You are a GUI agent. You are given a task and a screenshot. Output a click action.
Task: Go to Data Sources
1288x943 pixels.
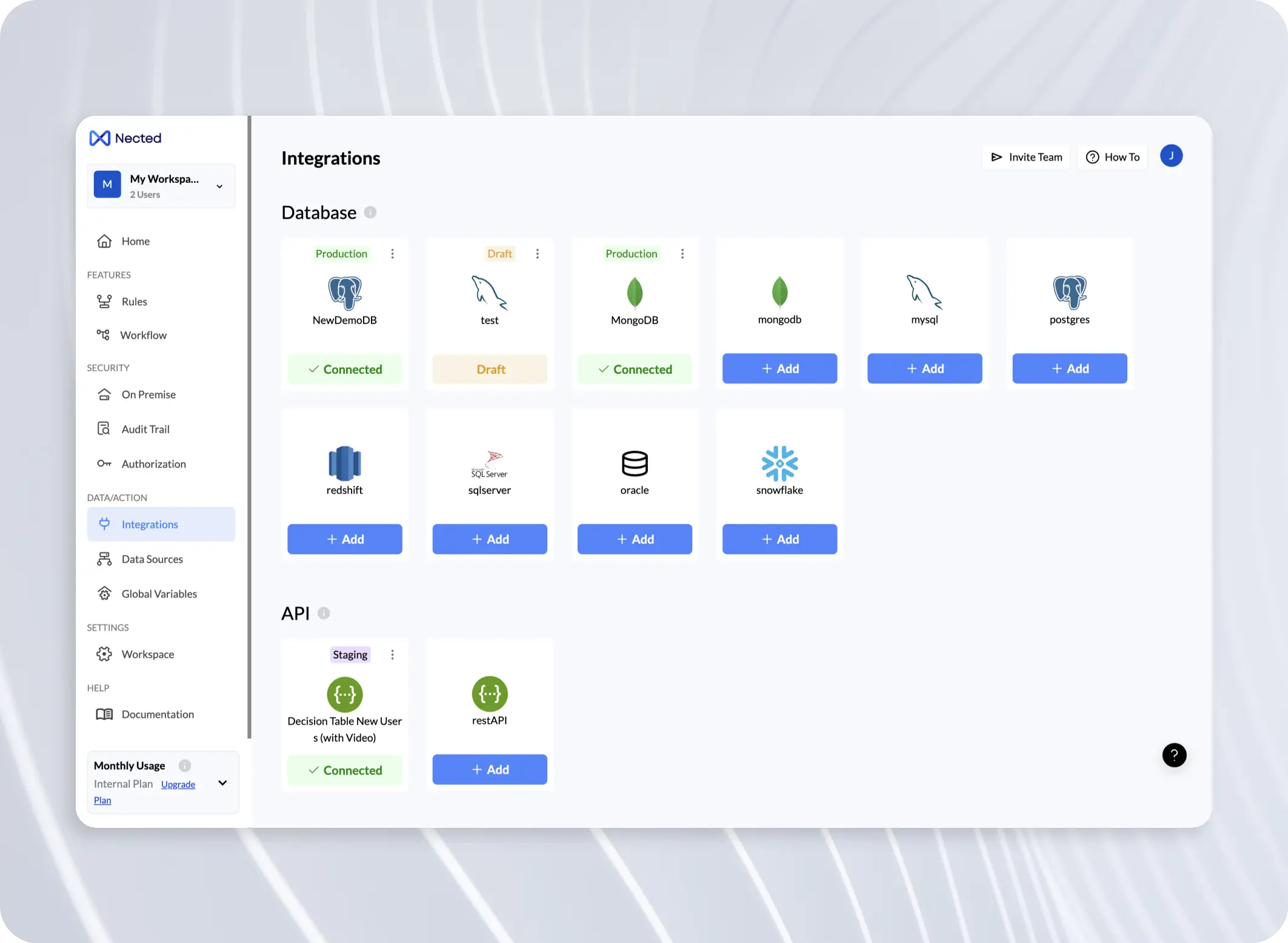pos(152,559)
